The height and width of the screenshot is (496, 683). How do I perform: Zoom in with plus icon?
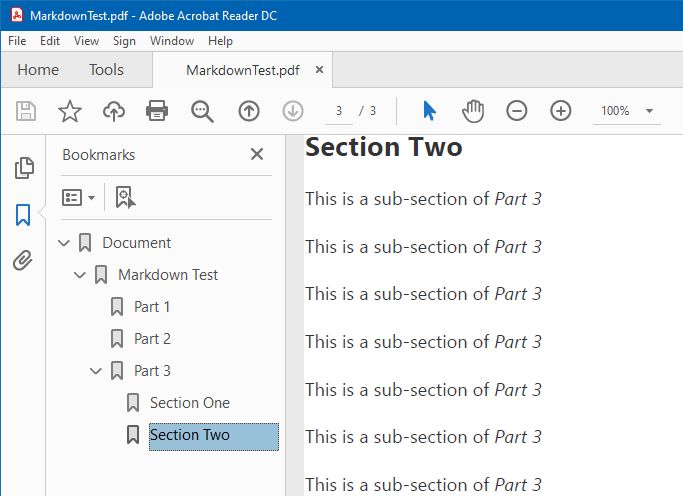pyautogui.click(x=561, y=111)
